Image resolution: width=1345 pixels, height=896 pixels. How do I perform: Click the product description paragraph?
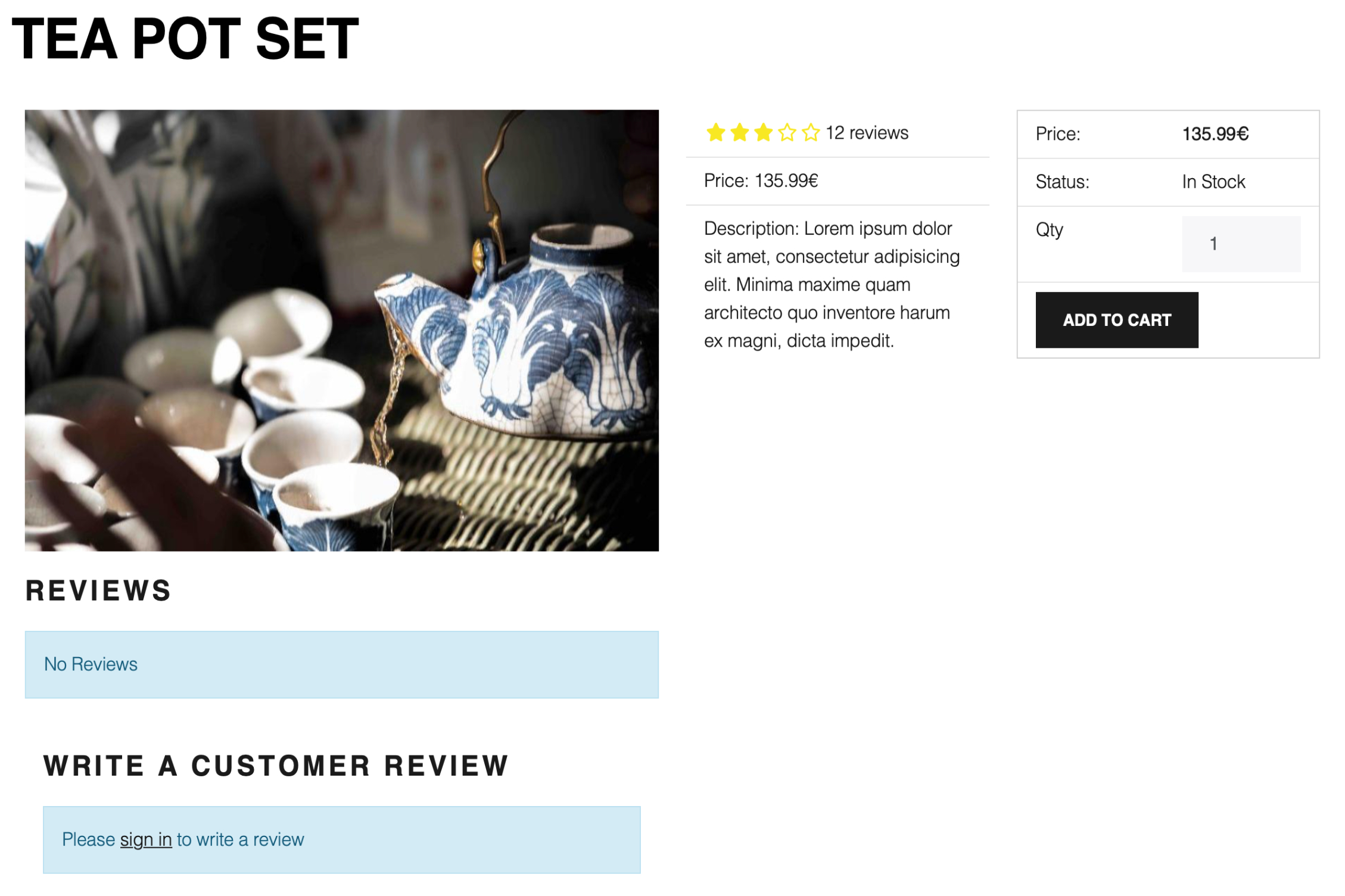coord(832,284)
